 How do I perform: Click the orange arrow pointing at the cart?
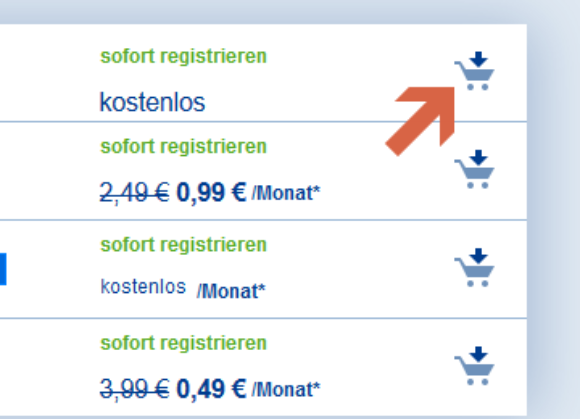point(420,121)
